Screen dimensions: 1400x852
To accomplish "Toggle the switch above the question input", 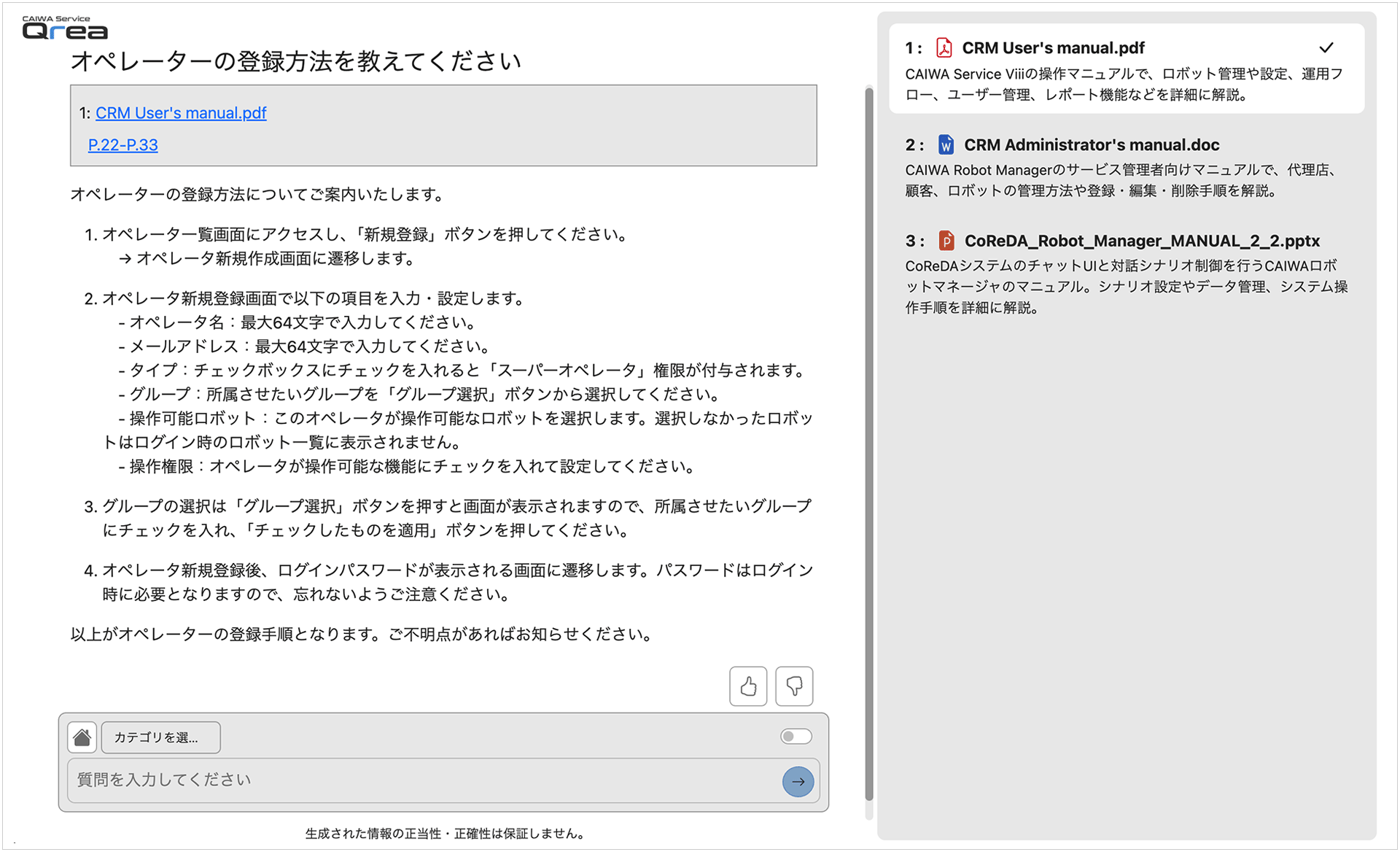I will 796,737.
